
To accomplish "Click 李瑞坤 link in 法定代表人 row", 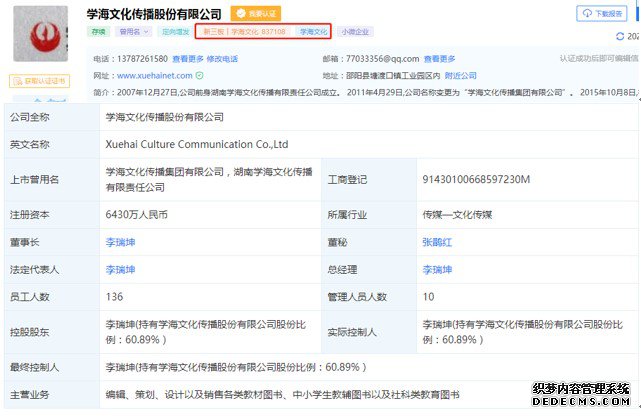I will (x=120, y=270).
